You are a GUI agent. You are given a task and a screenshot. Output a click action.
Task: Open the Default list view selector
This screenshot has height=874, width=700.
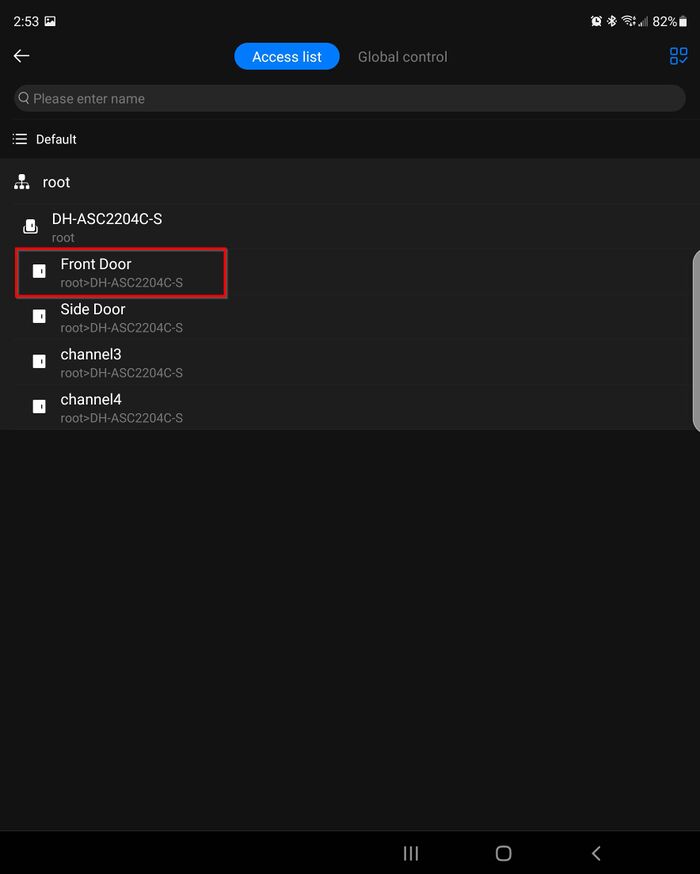[45, 139]
